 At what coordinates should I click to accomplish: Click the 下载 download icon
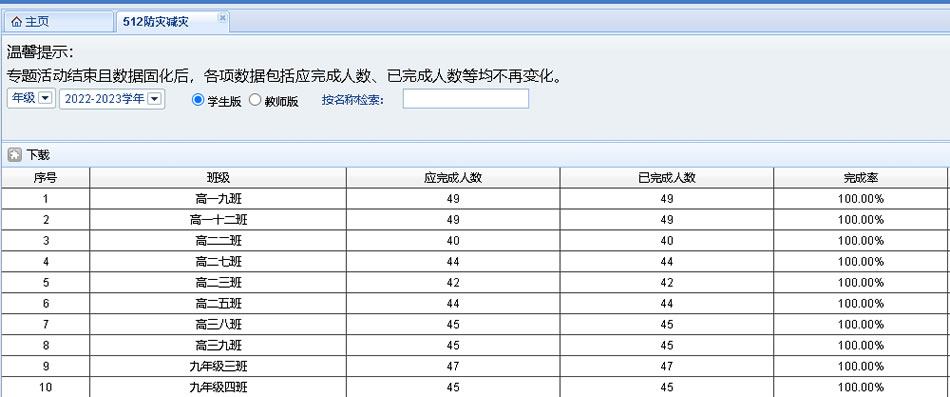(x=14, y=155)
